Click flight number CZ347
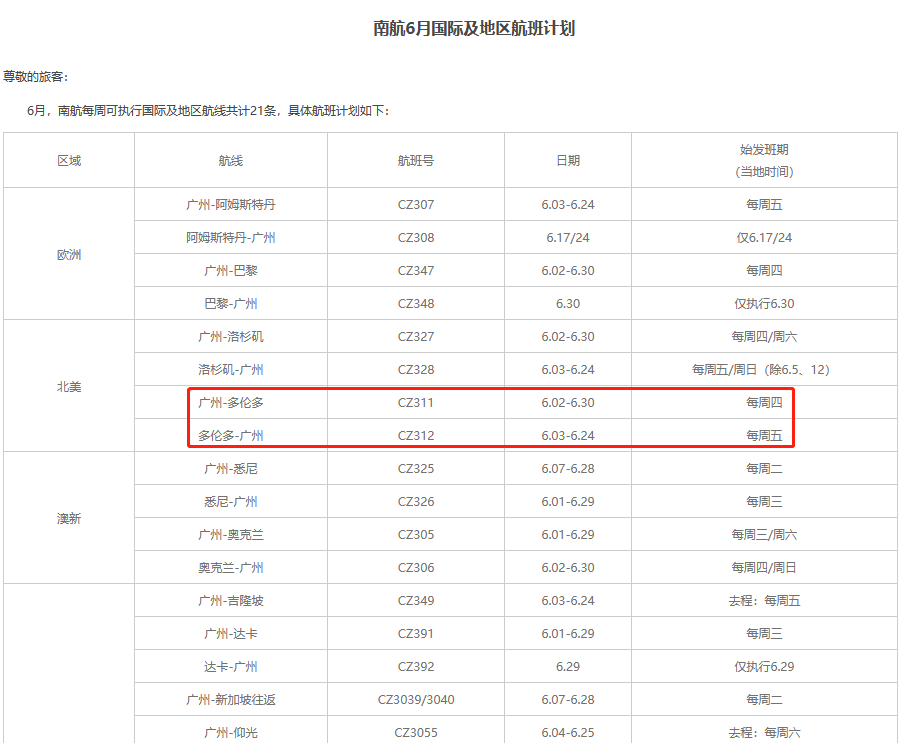 coord(416,270)
